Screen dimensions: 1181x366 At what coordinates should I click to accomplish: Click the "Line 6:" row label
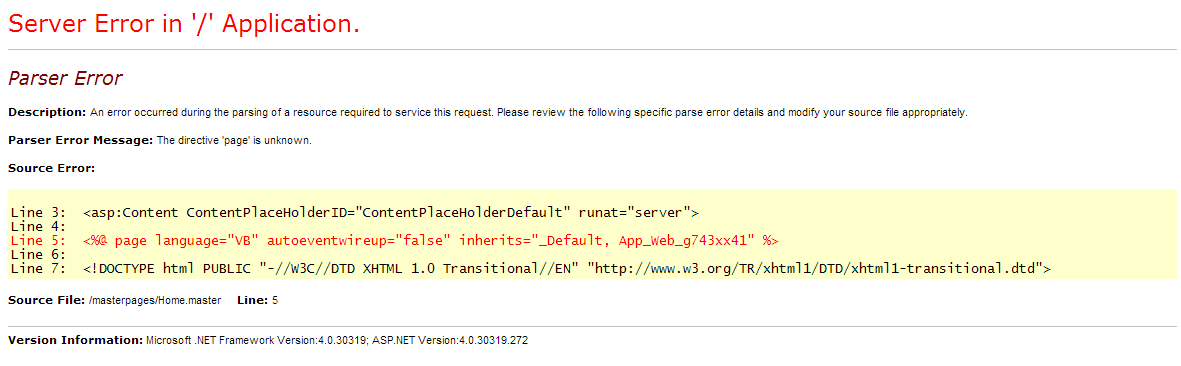[39, 255]
